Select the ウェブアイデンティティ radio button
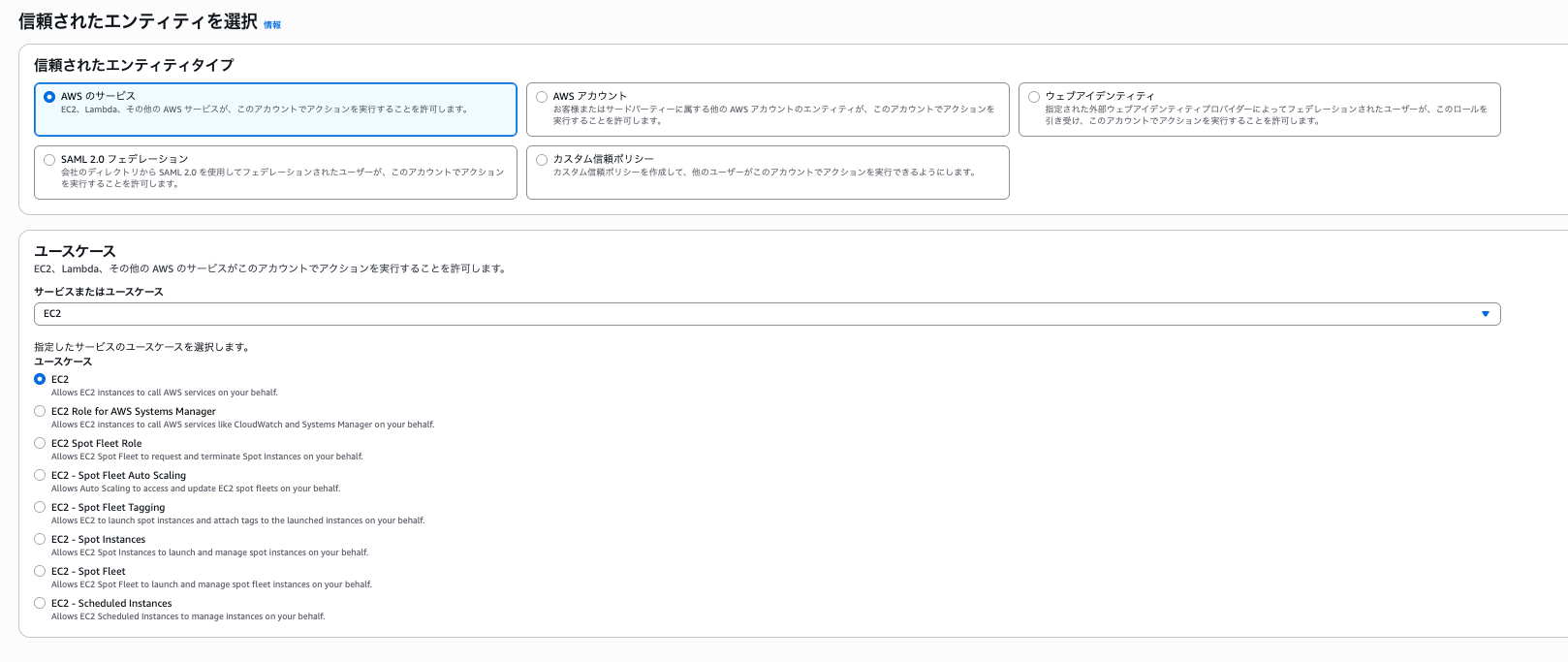Image resolution: width=1568 pixels, height=662 pixels. [x=1034, y=97]
